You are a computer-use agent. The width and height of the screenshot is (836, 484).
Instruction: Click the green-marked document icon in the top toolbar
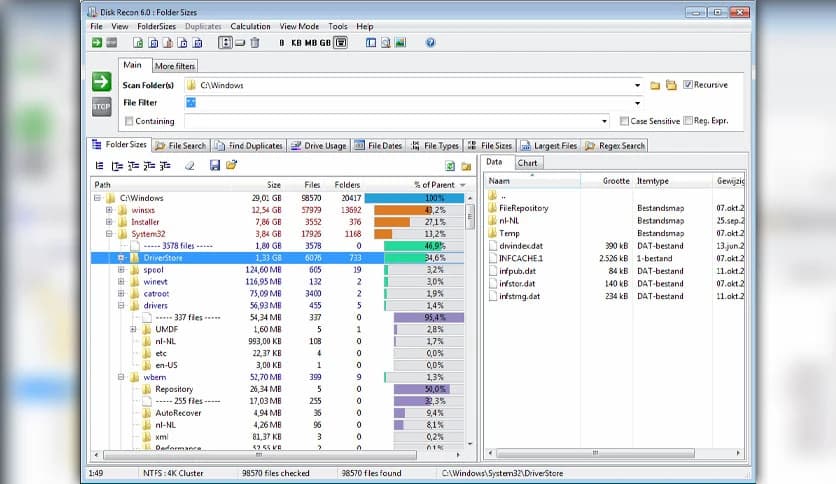138,43
